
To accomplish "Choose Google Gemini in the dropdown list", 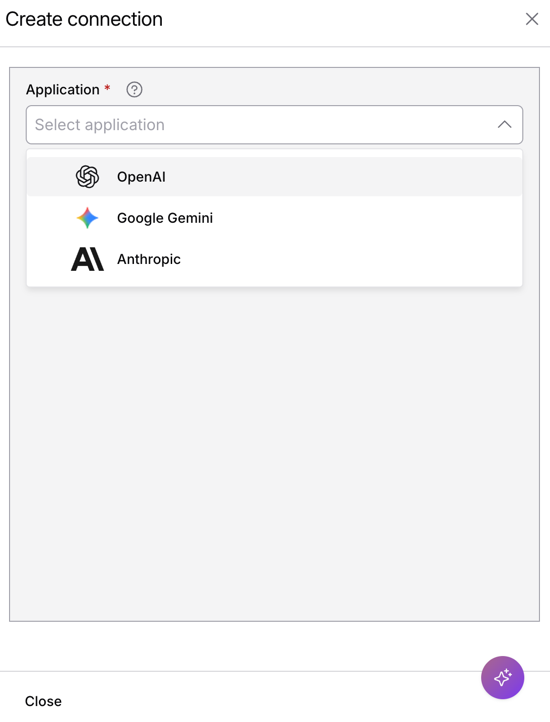I will 274,218.
